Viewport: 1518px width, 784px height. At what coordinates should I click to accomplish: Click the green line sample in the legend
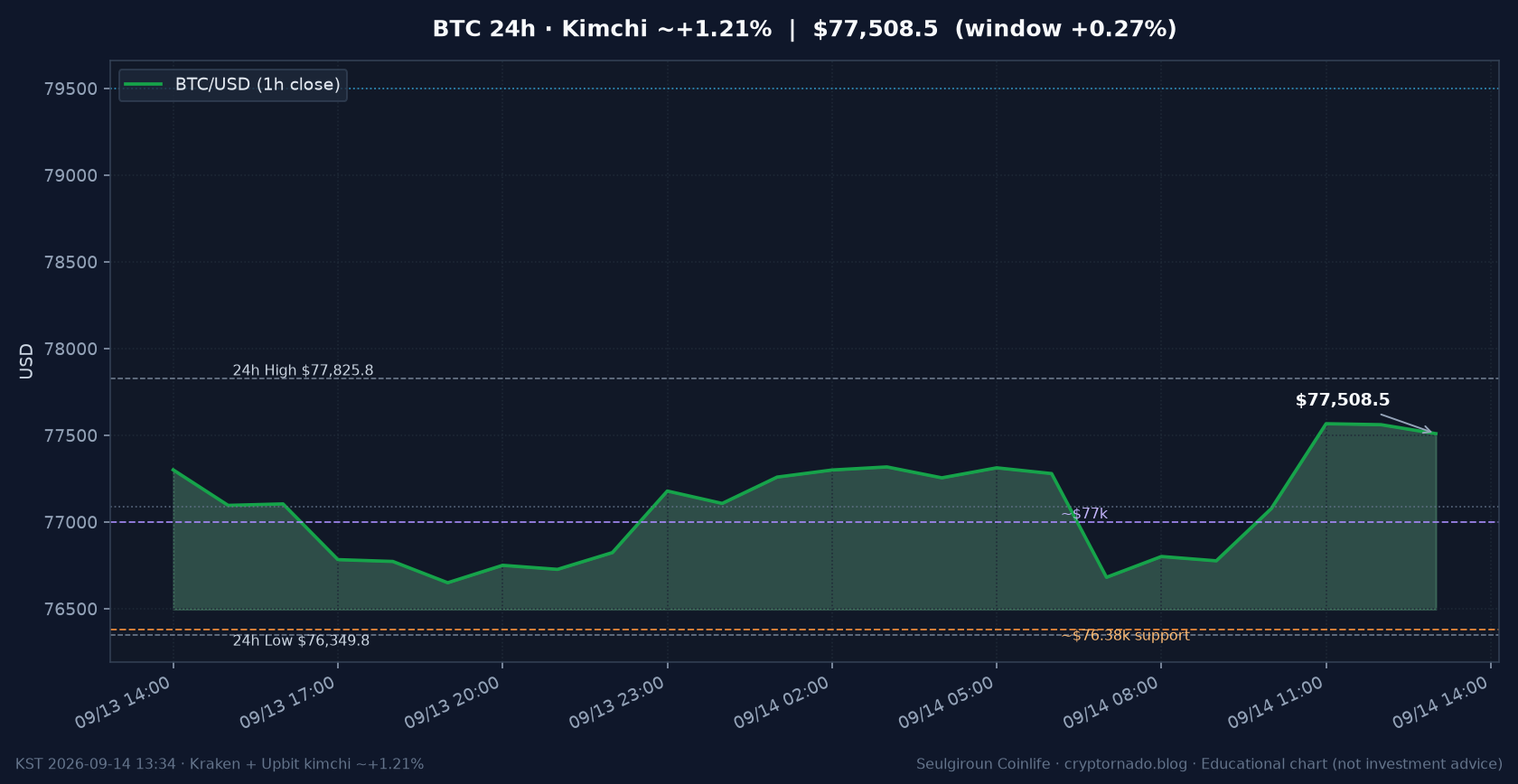144,84
